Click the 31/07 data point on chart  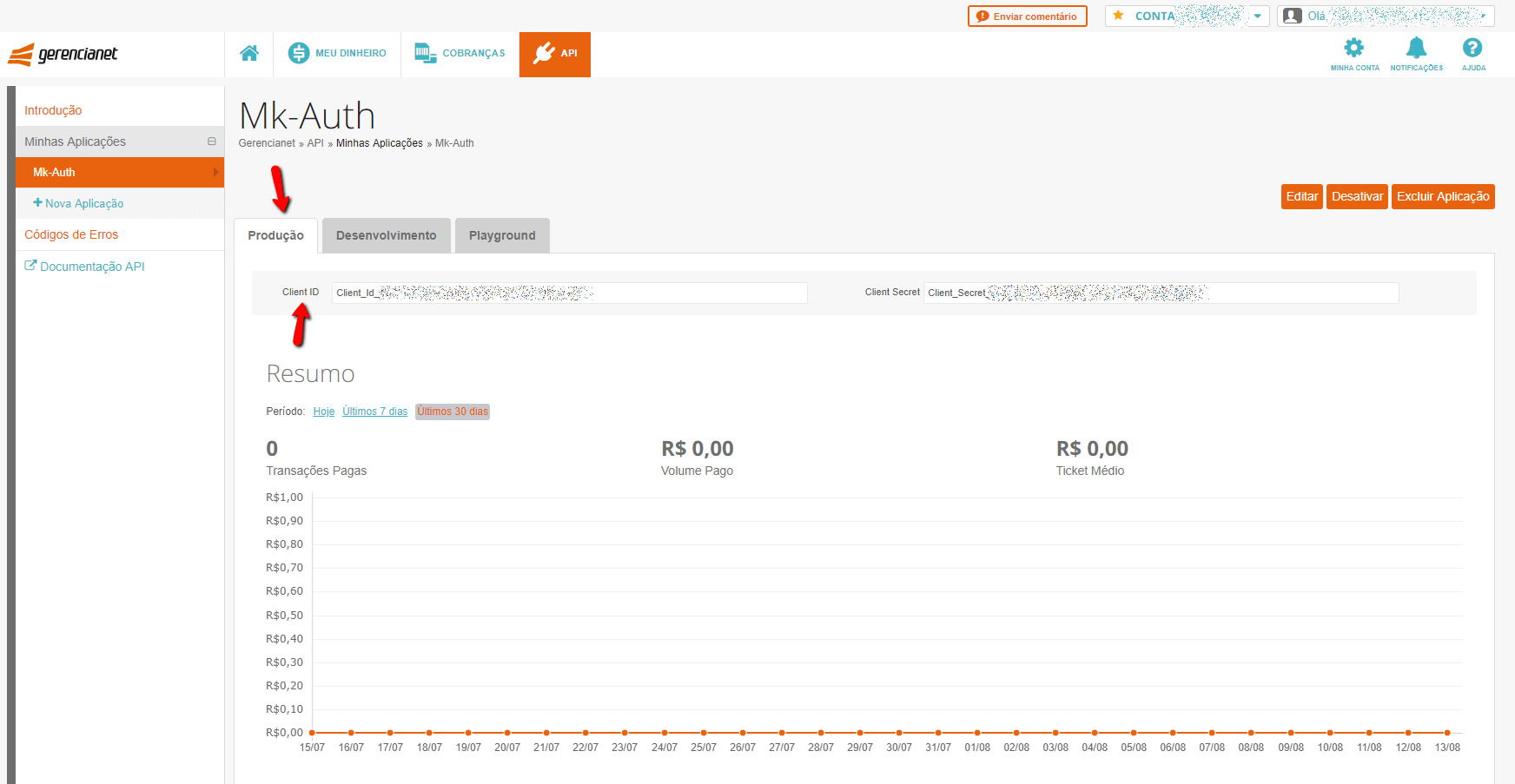(938, 733)
